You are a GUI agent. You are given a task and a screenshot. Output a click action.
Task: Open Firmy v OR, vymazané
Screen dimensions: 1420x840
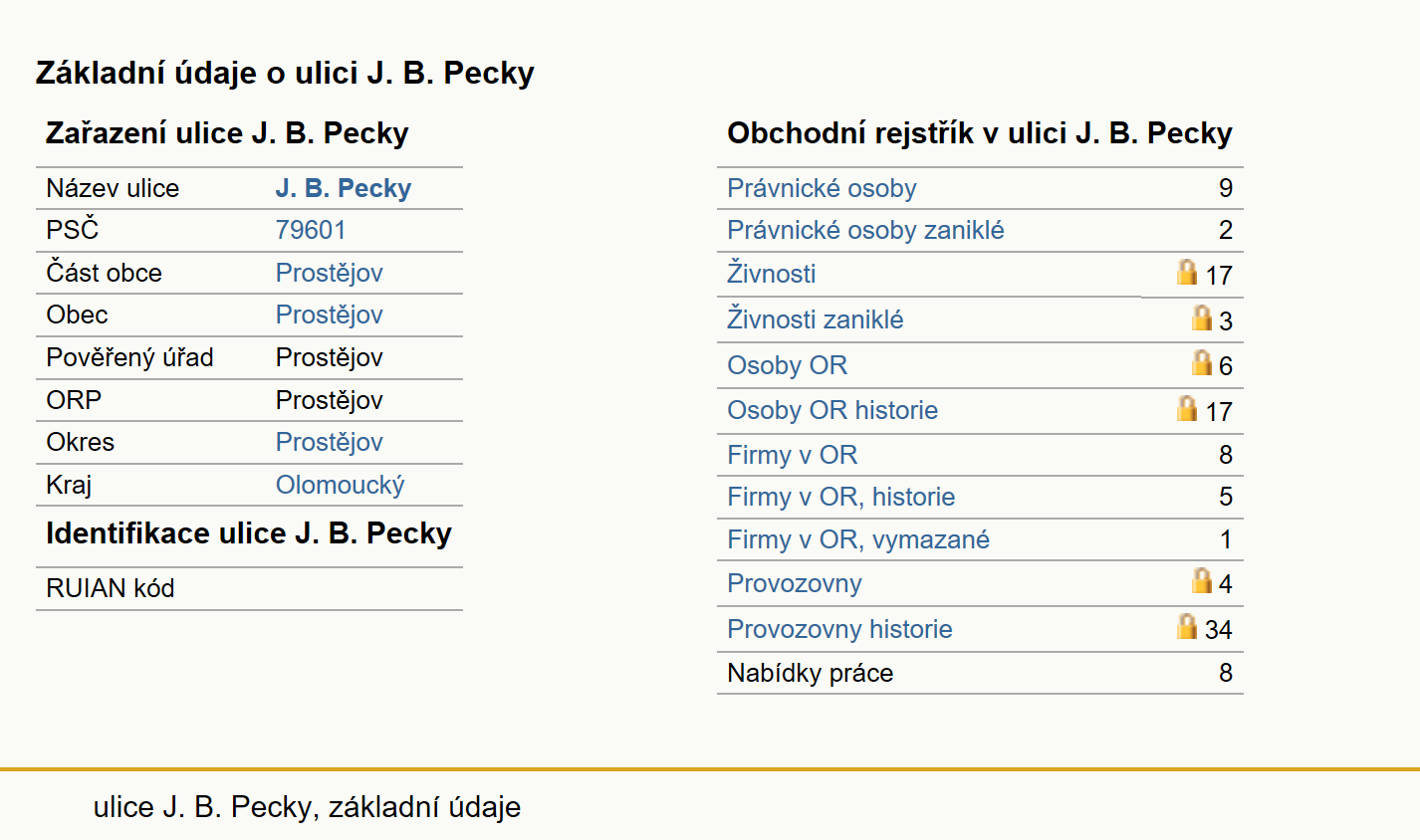pos(858,539)
